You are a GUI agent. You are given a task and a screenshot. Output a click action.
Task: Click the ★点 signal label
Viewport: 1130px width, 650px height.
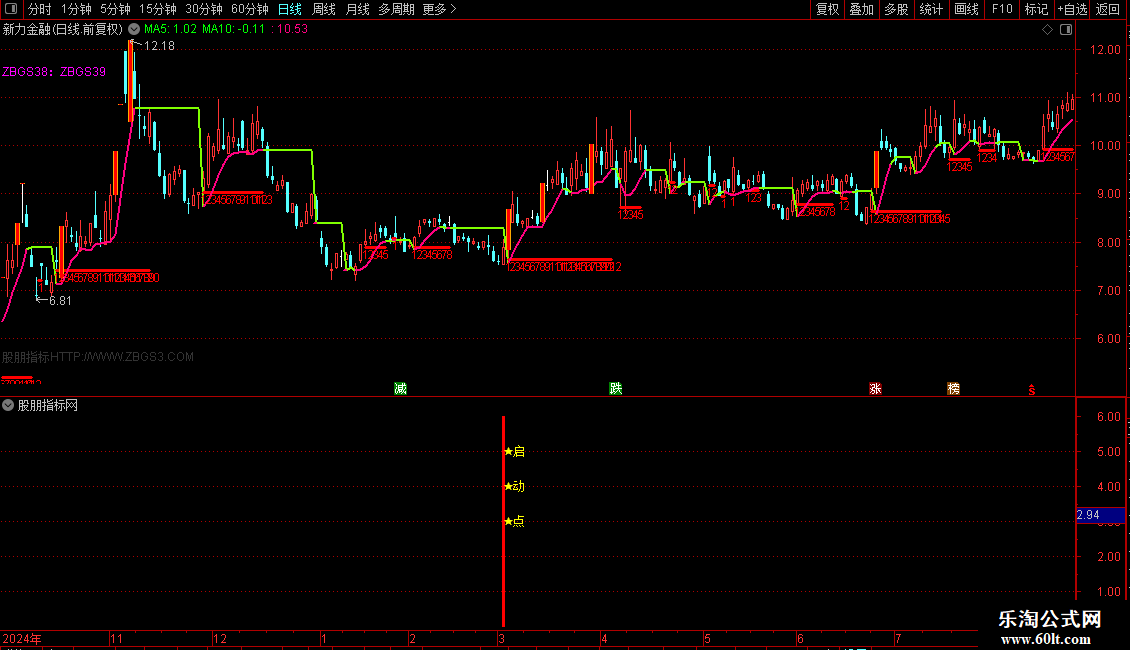click(515, 520)
